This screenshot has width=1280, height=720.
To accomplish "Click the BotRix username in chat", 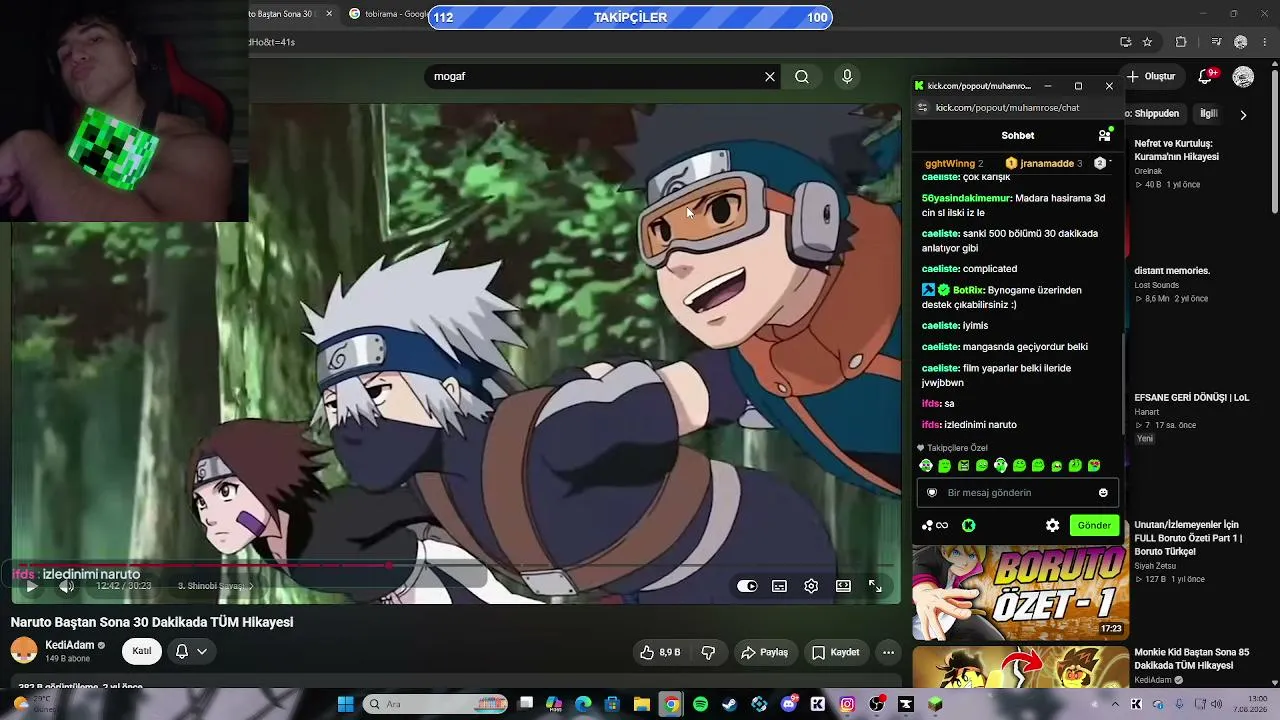I will tap(969, 290).
